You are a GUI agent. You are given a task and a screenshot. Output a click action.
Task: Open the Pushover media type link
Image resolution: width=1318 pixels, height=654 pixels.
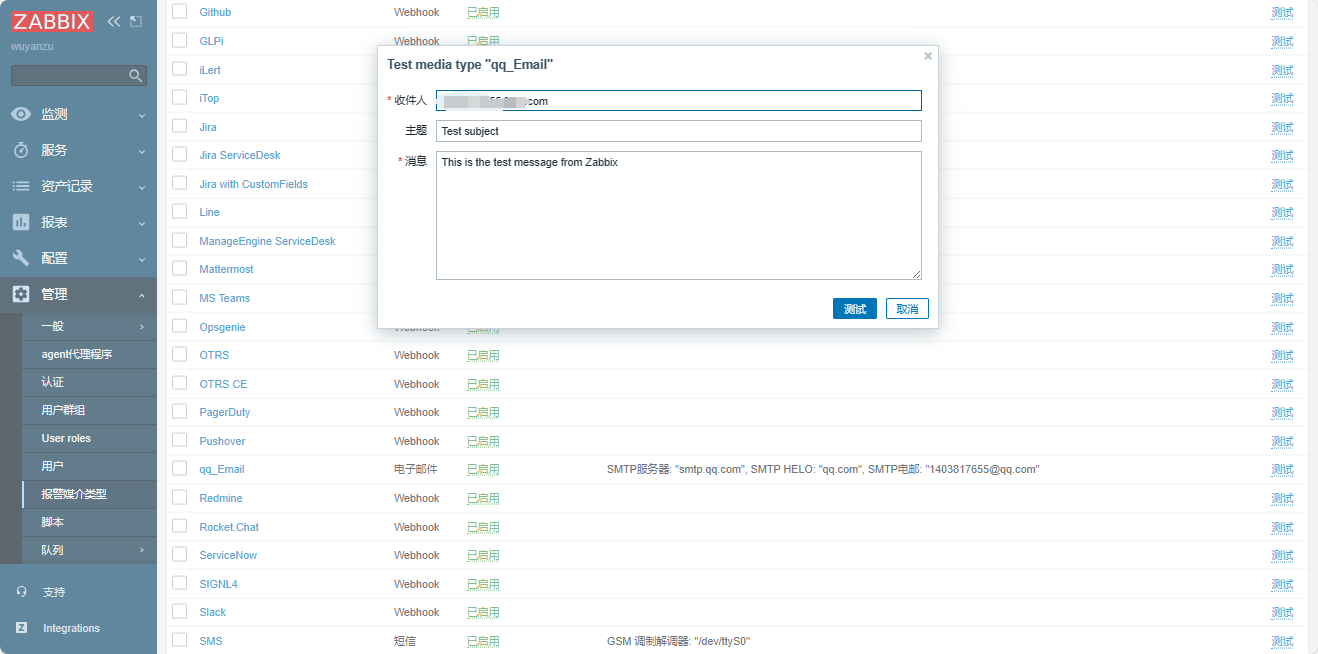pos(222,441)
